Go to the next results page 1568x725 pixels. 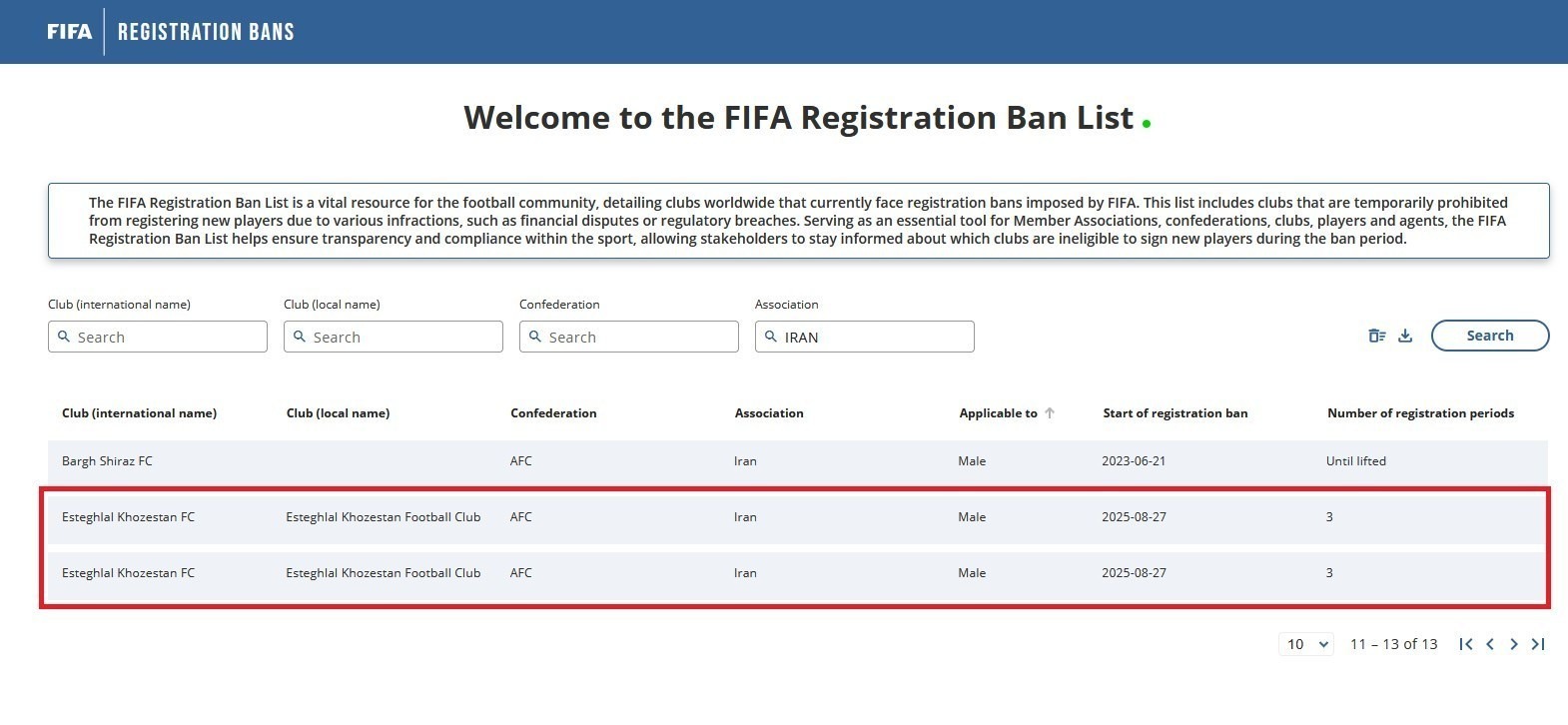click(x=1514, y=644)
